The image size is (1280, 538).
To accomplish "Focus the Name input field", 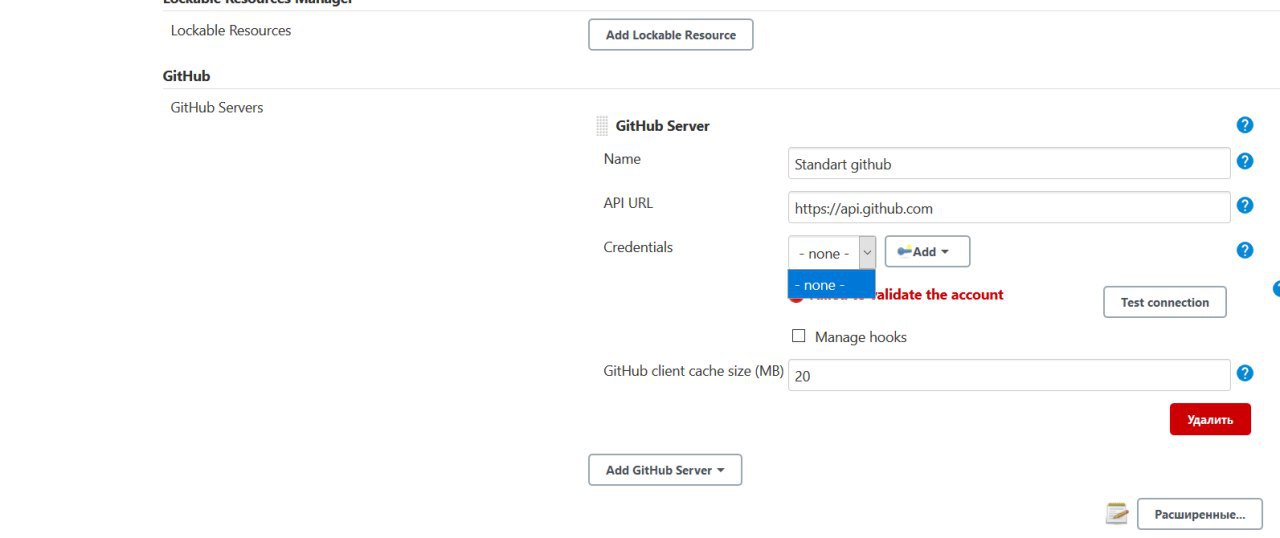I will pyautogui.click(x=1009, y=163).
